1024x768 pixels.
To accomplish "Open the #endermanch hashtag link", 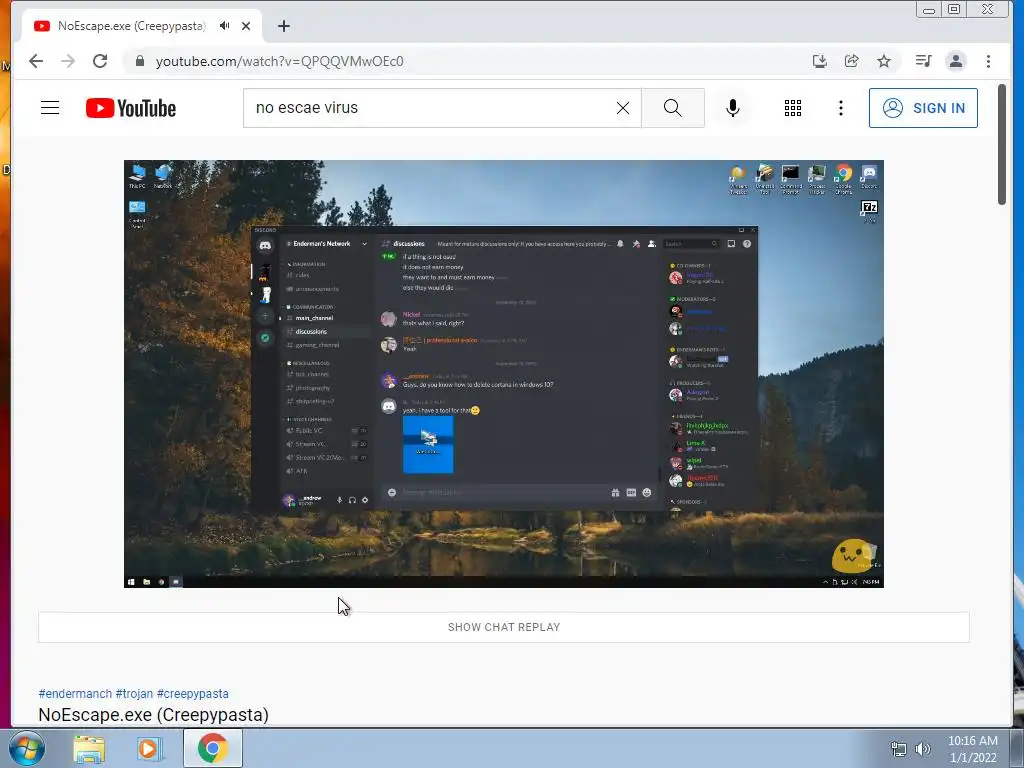I will 75,694.
